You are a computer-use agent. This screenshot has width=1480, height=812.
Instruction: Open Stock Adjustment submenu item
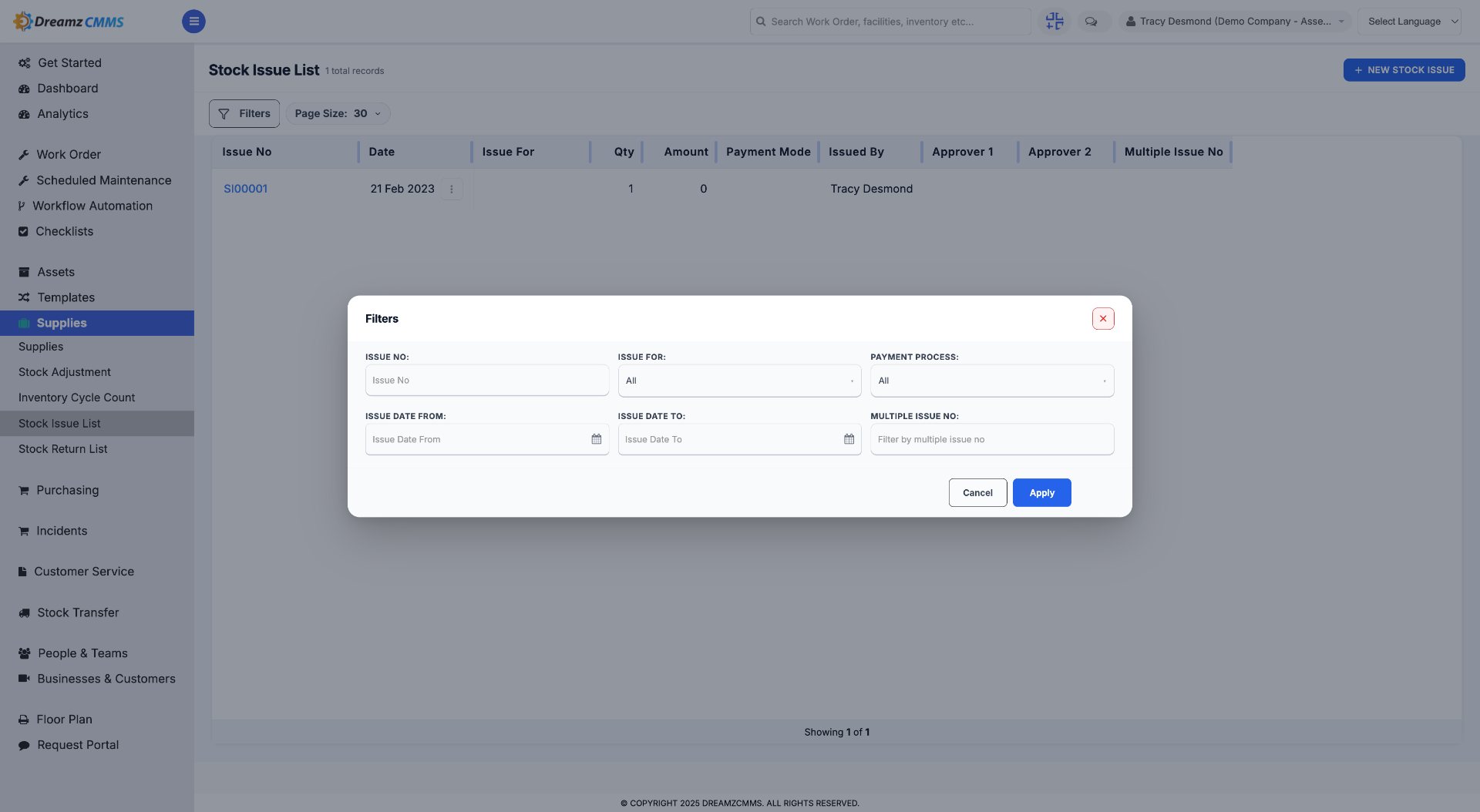[x=65, y=372]
